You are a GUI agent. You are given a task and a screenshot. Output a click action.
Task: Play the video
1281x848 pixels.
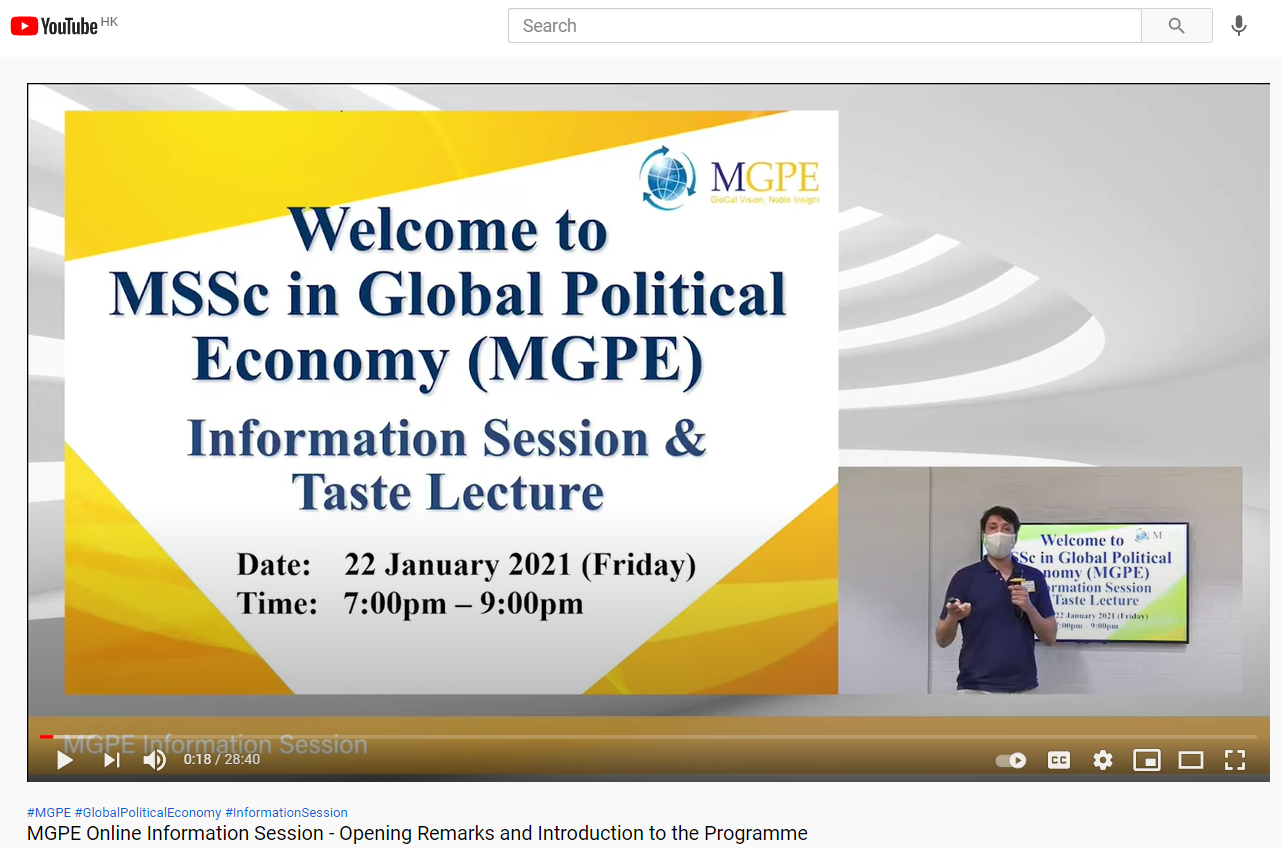[x=65, y=760]
